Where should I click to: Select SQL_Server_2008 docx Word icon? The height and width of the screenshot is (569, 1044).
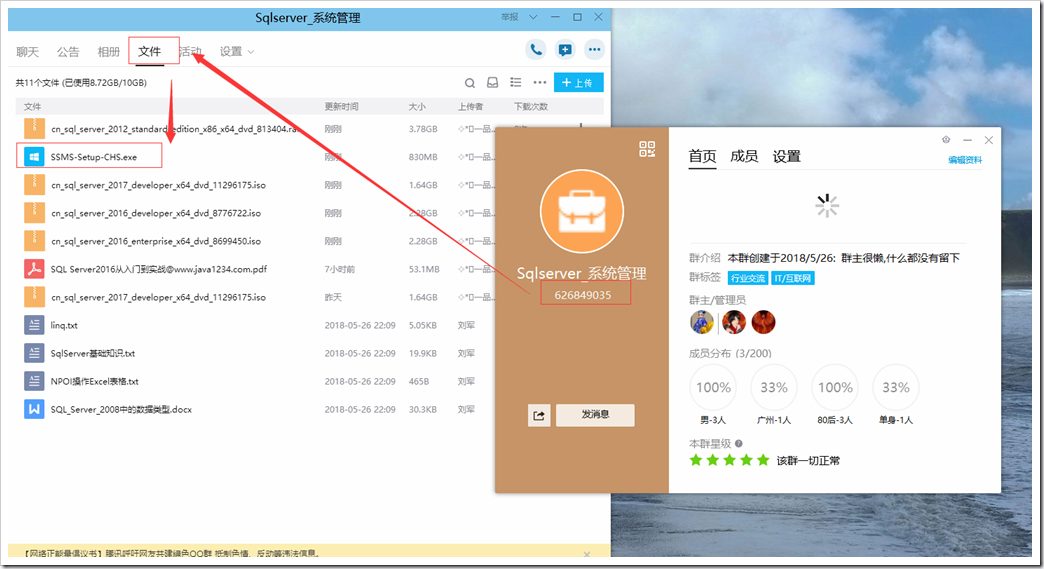pos(35,409)
